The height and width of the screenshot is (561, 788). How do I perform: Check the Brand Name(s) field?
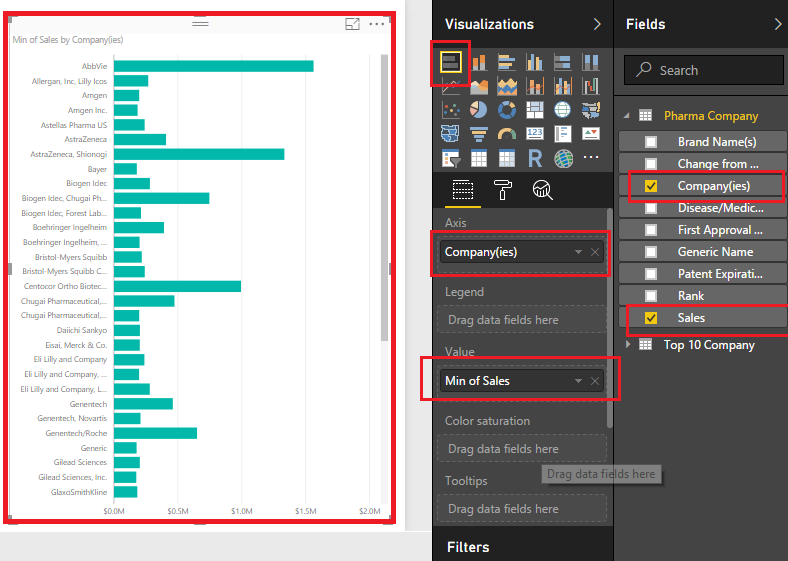(651, 142)
